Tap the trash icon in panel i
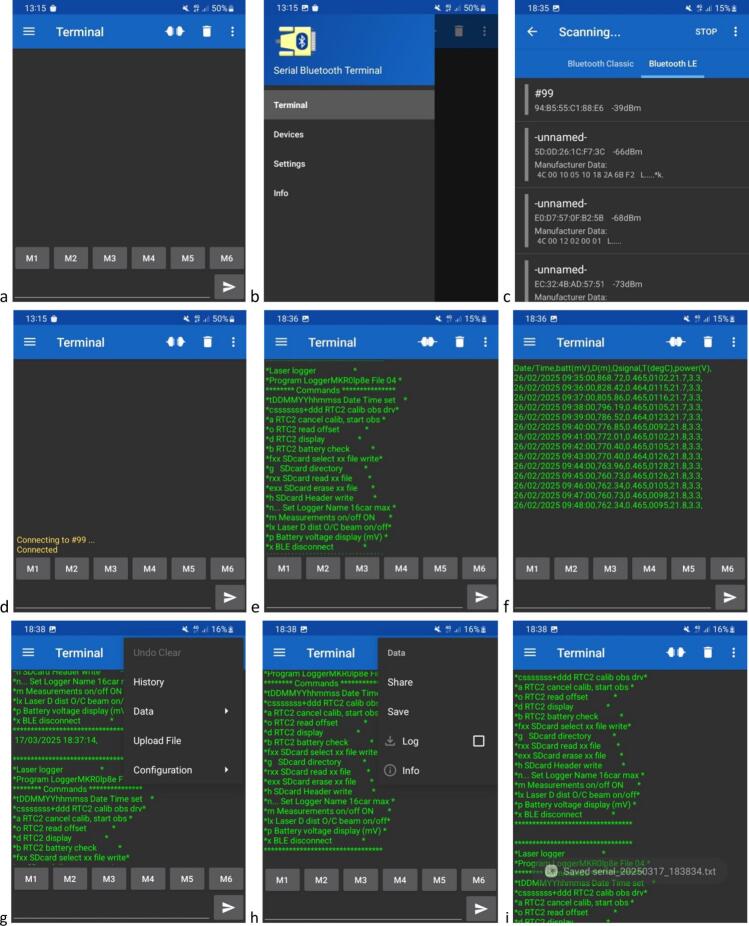Image resolution: width=749 pixels, height=926 pixels. point(708,653)
